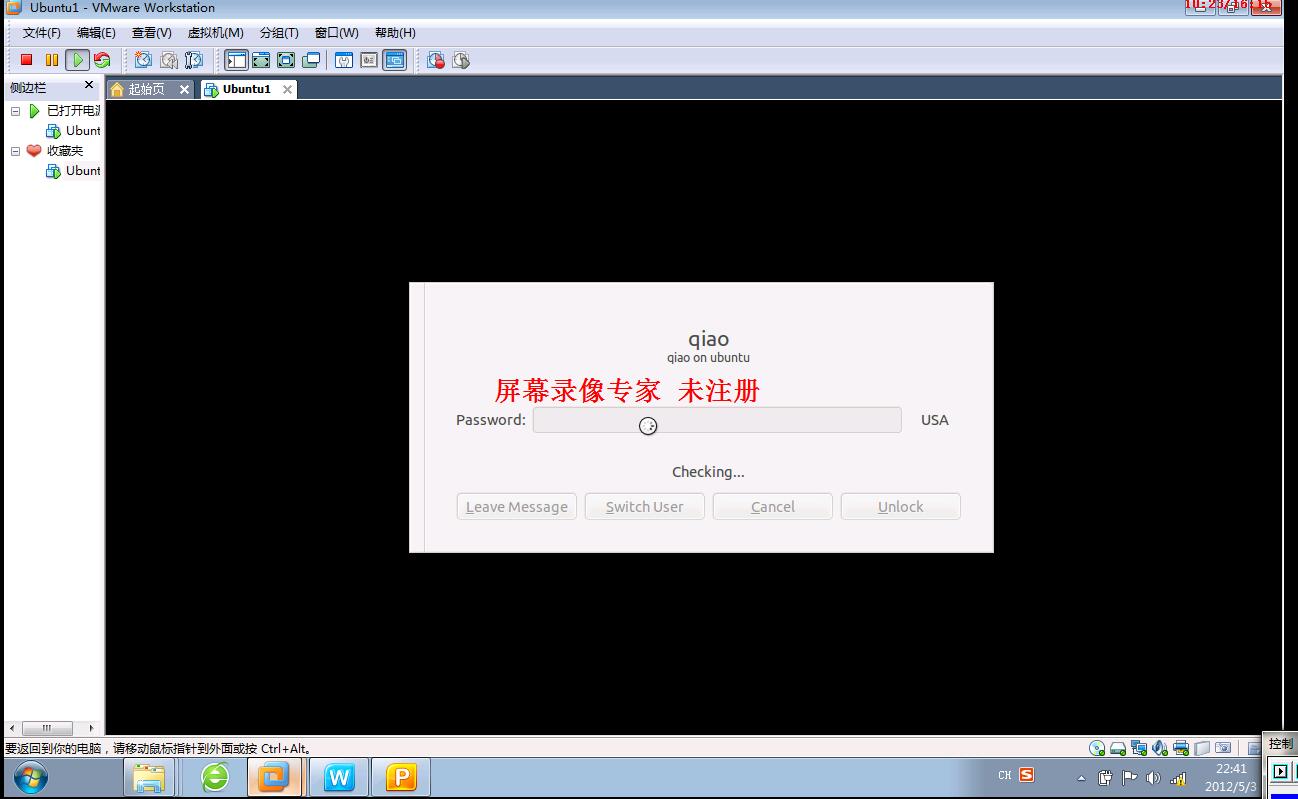Open the orange P application in taskbar
Screen dimensions: 1298x799
click(400, 777)
